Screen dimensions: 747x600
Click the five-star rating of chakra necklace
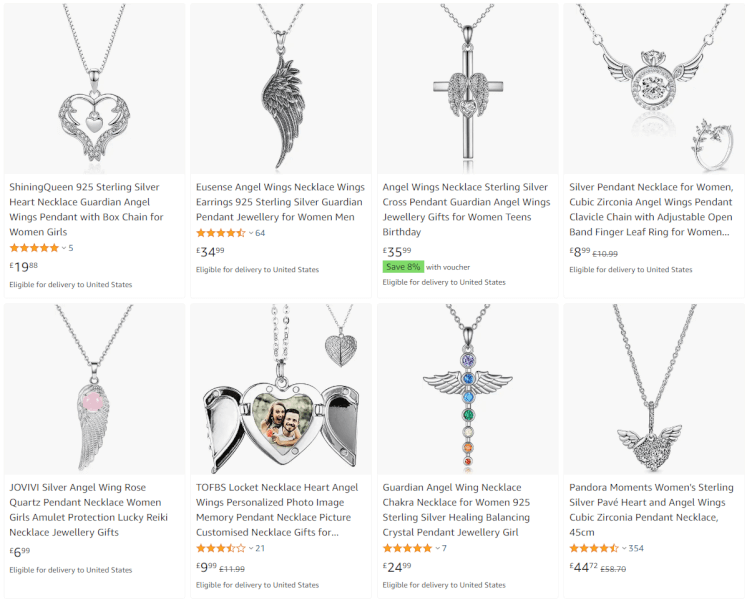point(407,549)
